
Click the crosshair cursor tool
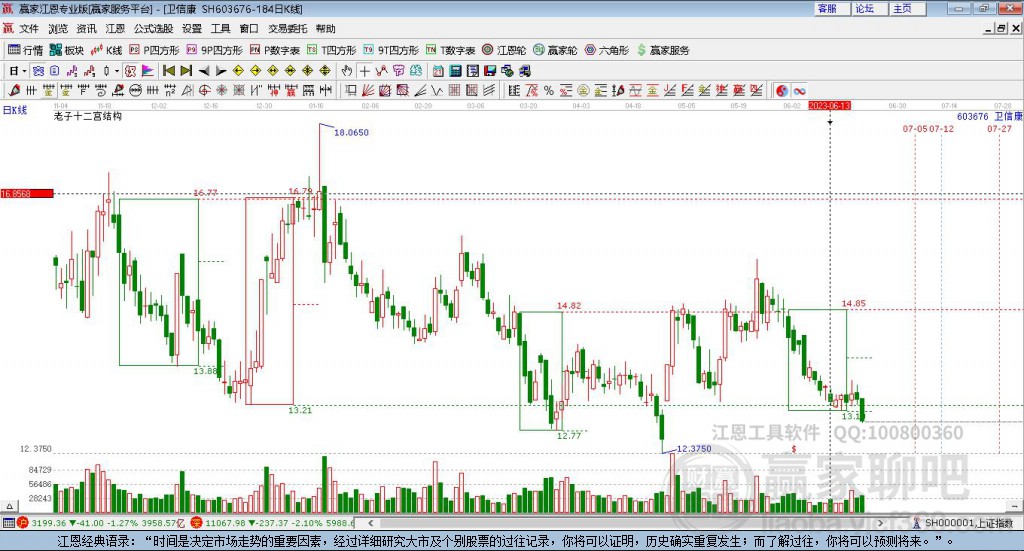(x=365, y=71)
